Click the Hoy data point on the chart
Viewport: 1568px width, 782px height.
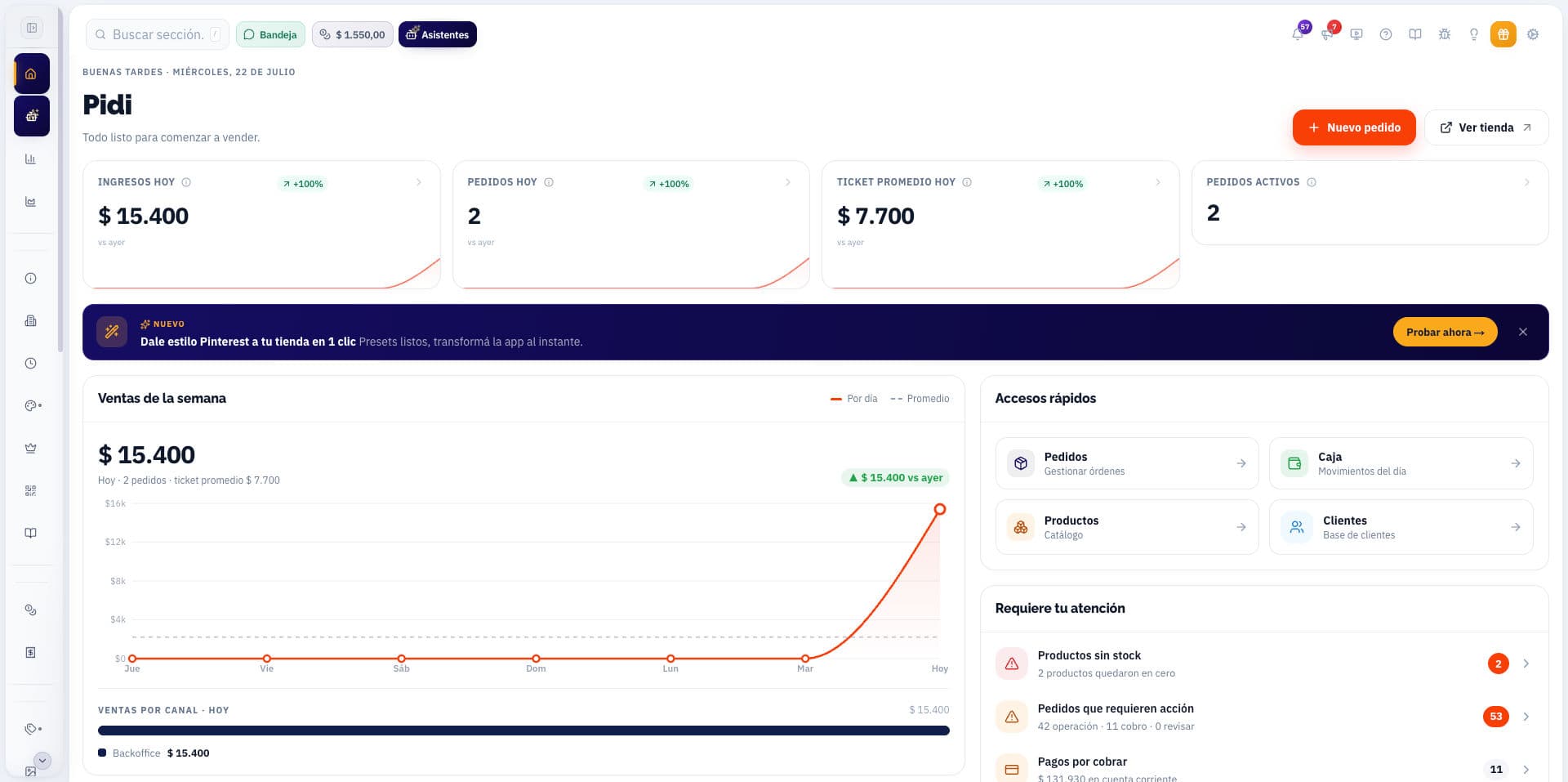click(940, 509)
